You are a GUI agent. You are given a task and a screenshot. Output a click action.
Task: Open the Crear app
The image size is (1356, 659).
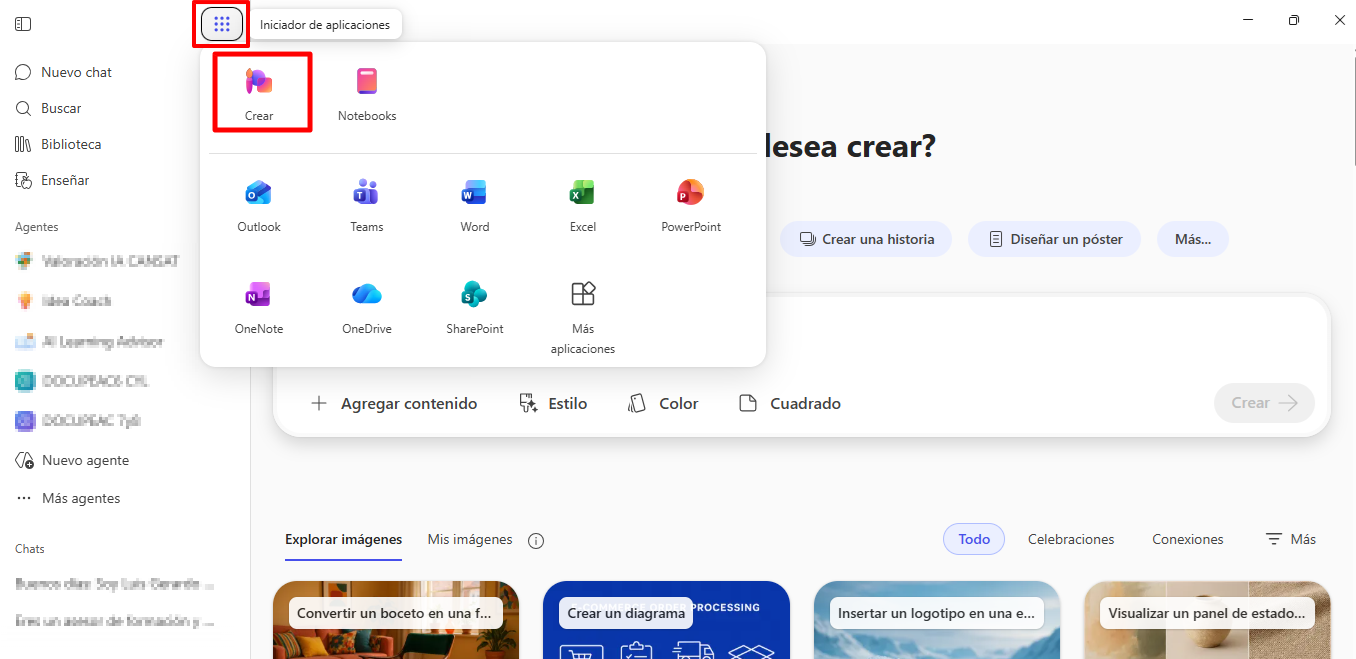[259, 94]
